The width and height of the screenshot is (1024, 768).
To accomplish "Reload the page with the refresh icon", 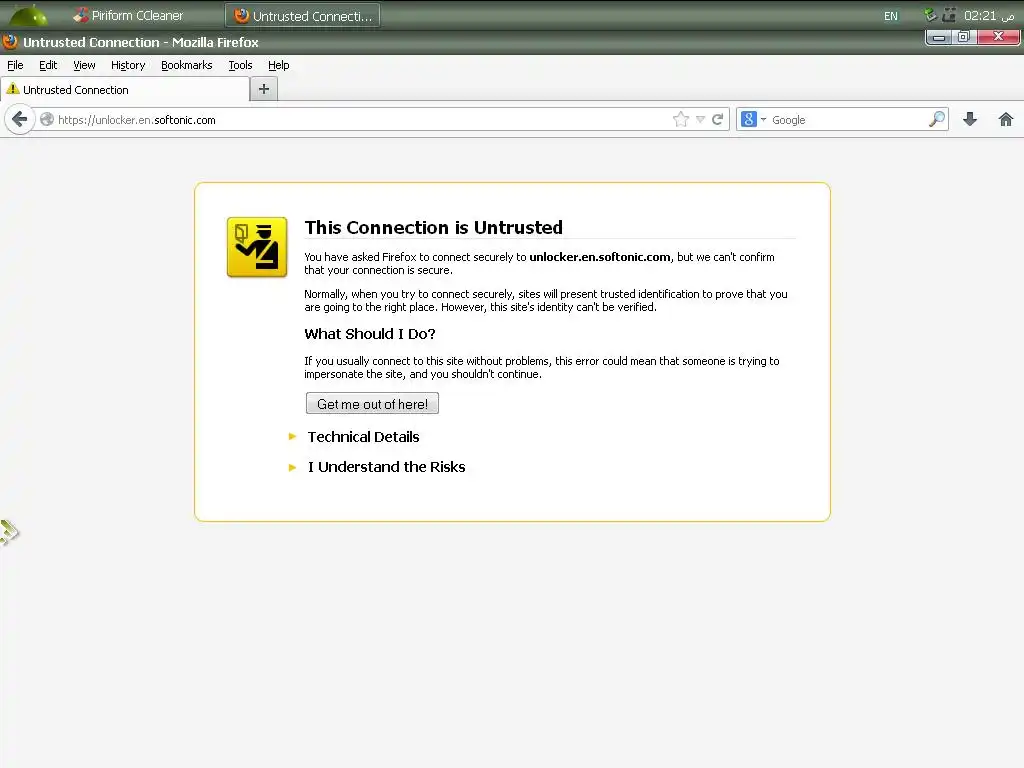I will tap(718, 120).
